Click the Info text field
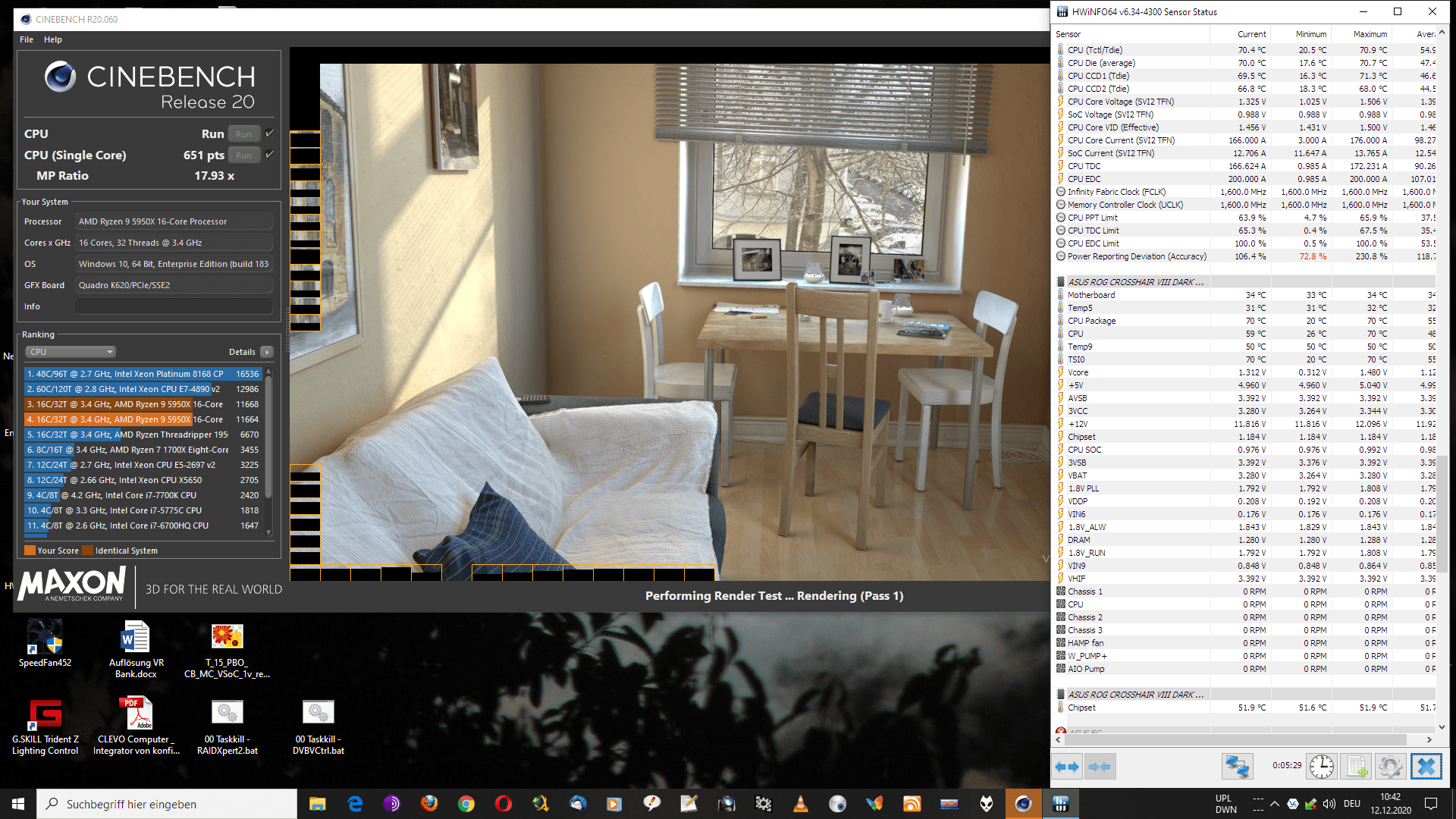 [x=174, y=306]
